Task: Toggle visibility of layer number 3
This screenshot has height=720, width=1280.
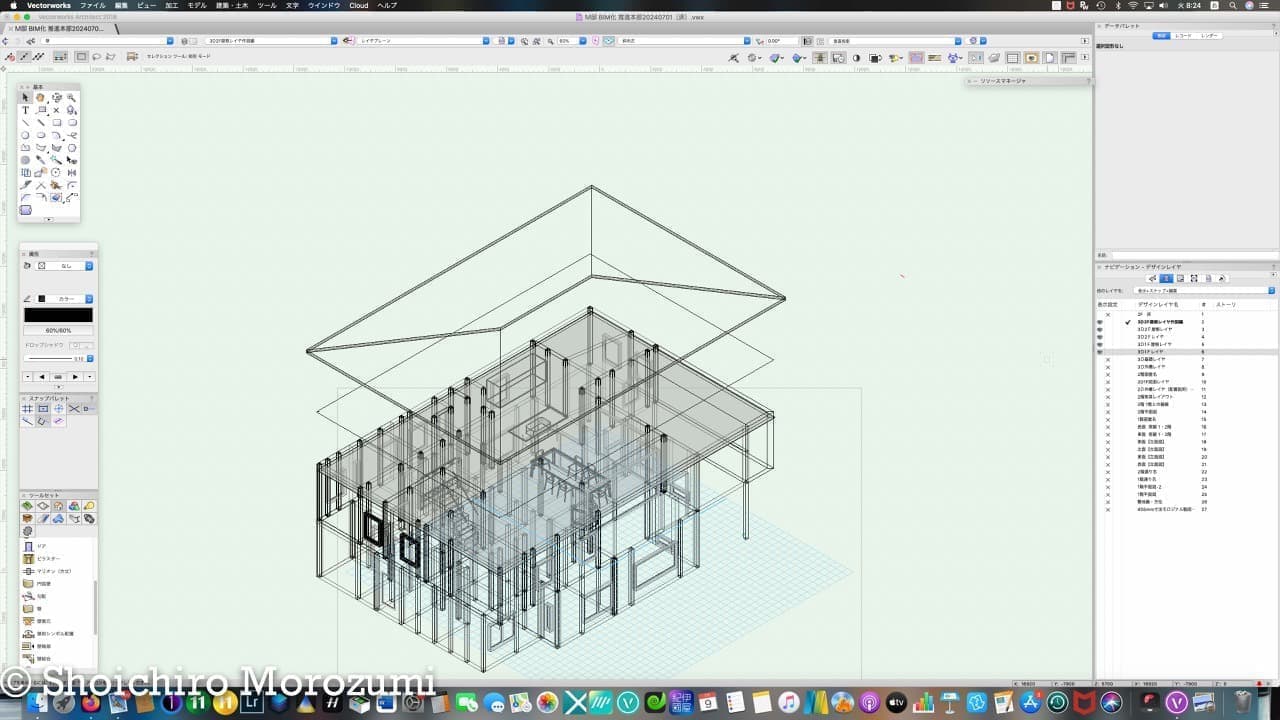Action: pos(1100,329)
